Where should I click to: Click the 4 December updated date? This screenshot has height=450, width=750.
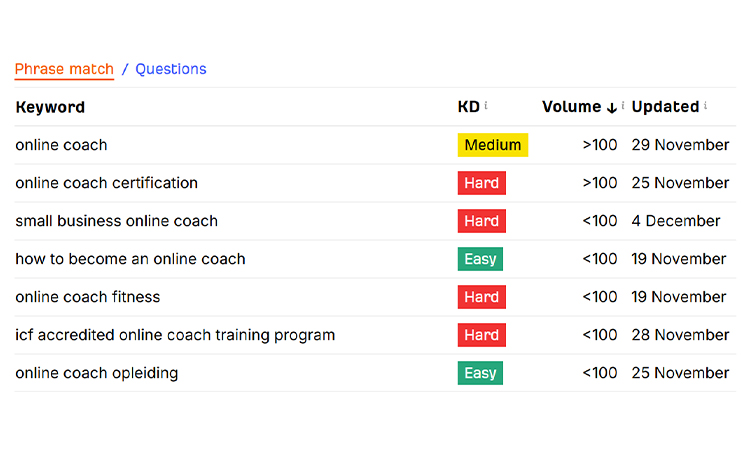pos(676,221)
